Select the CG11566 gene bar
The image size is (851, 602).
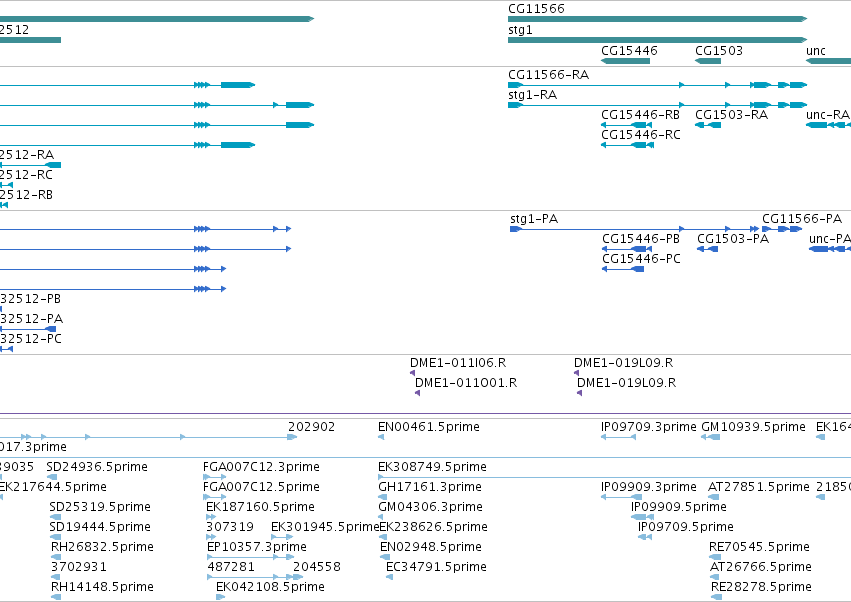pos(657,19)
